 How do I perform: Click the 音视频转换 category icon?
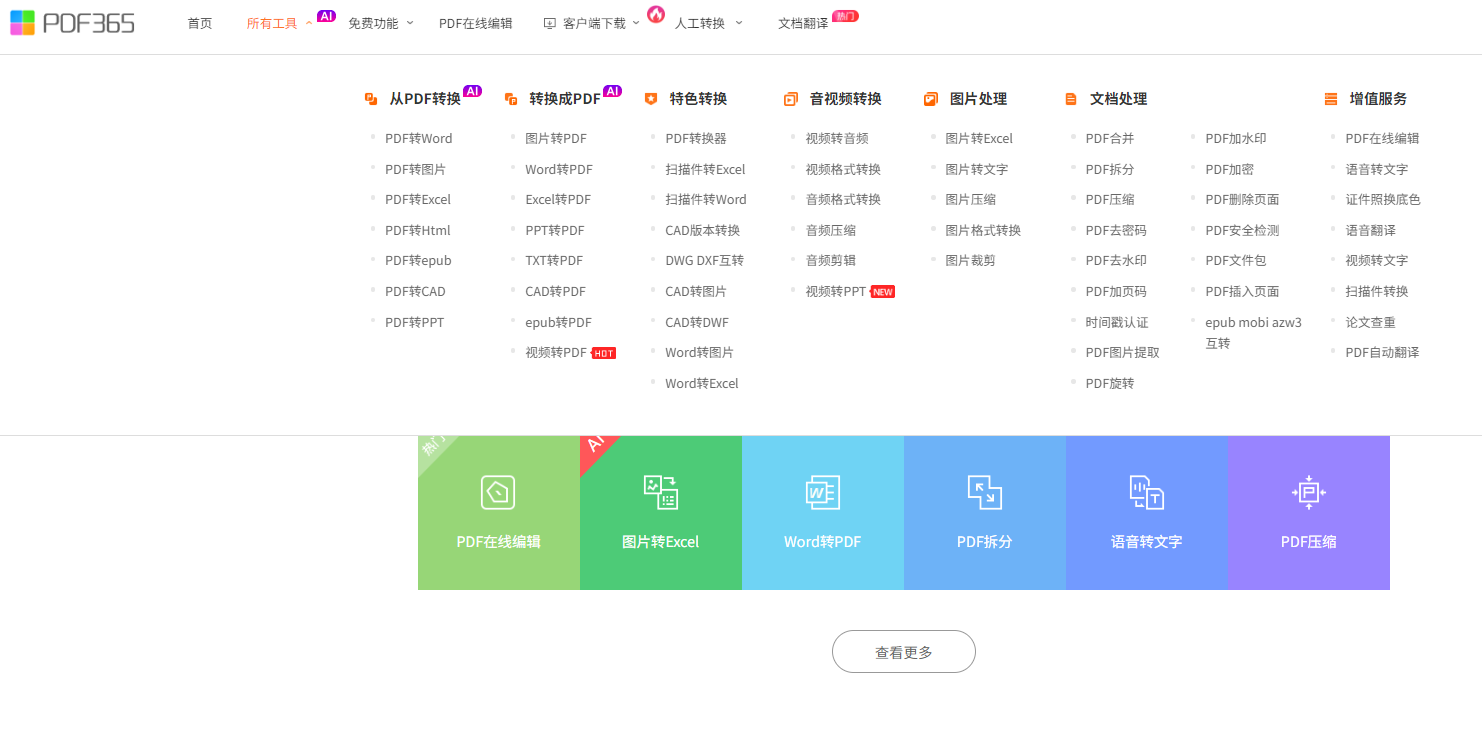click(x=790, y=99)
